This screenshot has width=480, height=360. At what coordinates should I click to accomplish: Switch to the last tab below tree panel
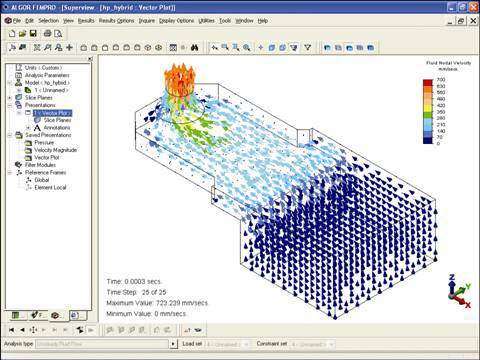77,315
